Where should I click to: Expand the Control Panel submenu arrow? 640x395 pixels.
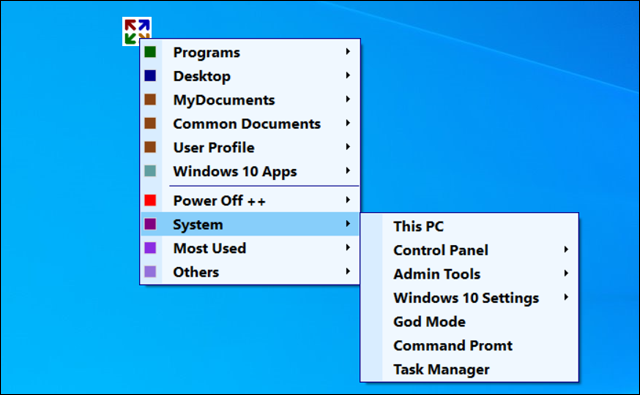coord(566,249)
